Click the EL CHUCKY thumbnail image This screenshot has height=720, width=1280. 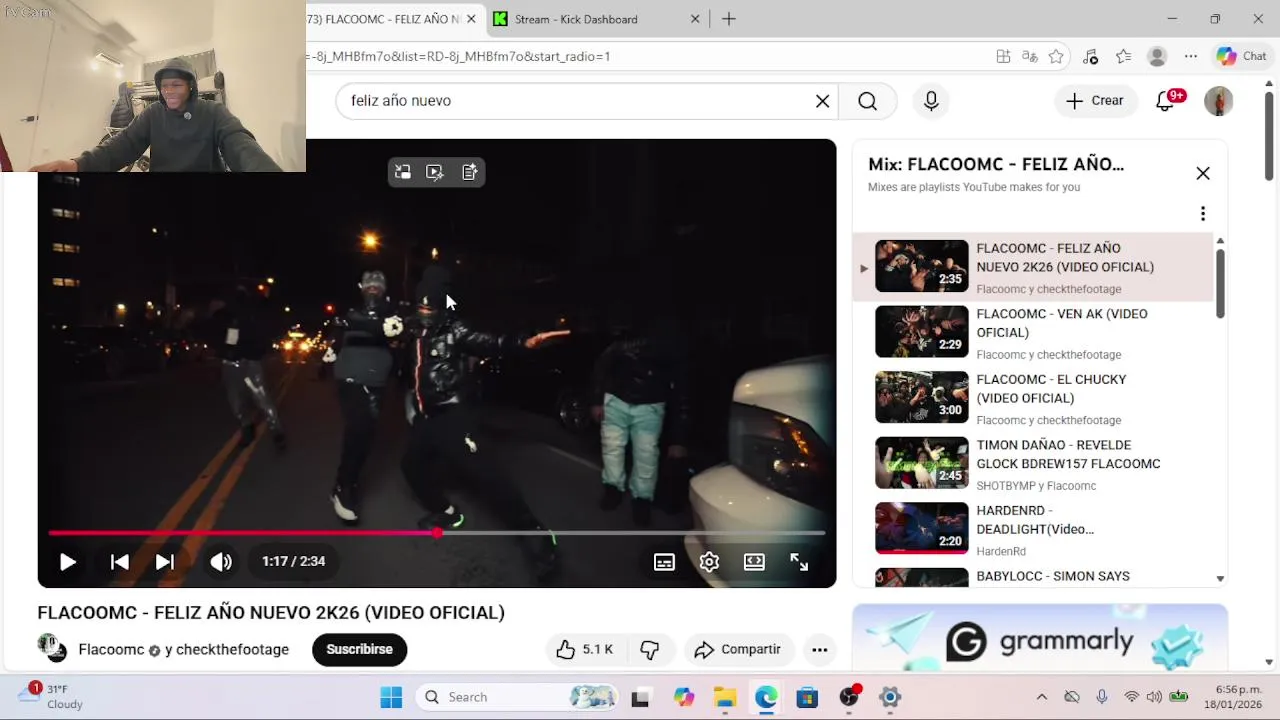pyautogui.click(x=922, y=397)
